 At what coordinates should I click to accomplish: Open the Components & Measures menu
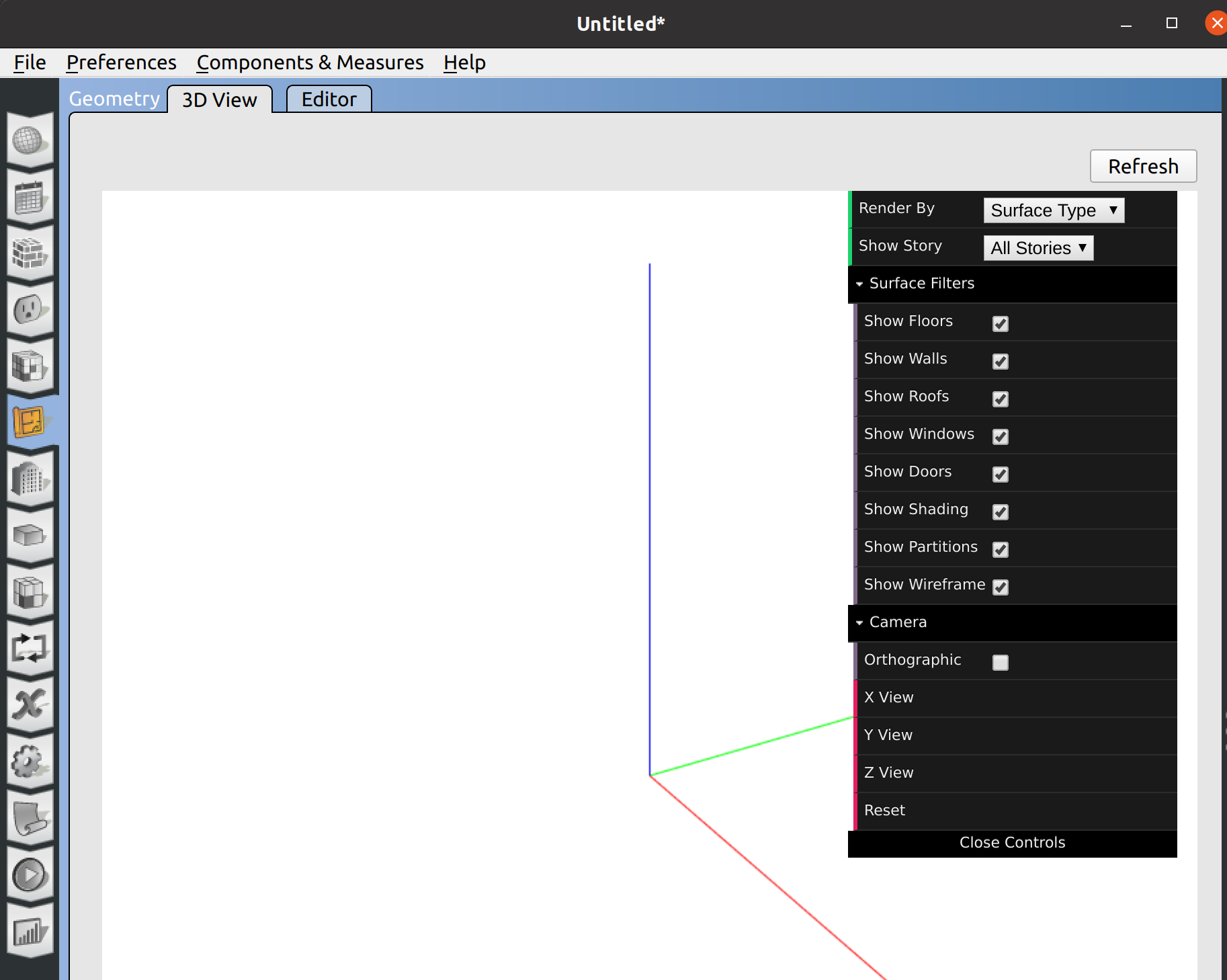coord(310,62)
